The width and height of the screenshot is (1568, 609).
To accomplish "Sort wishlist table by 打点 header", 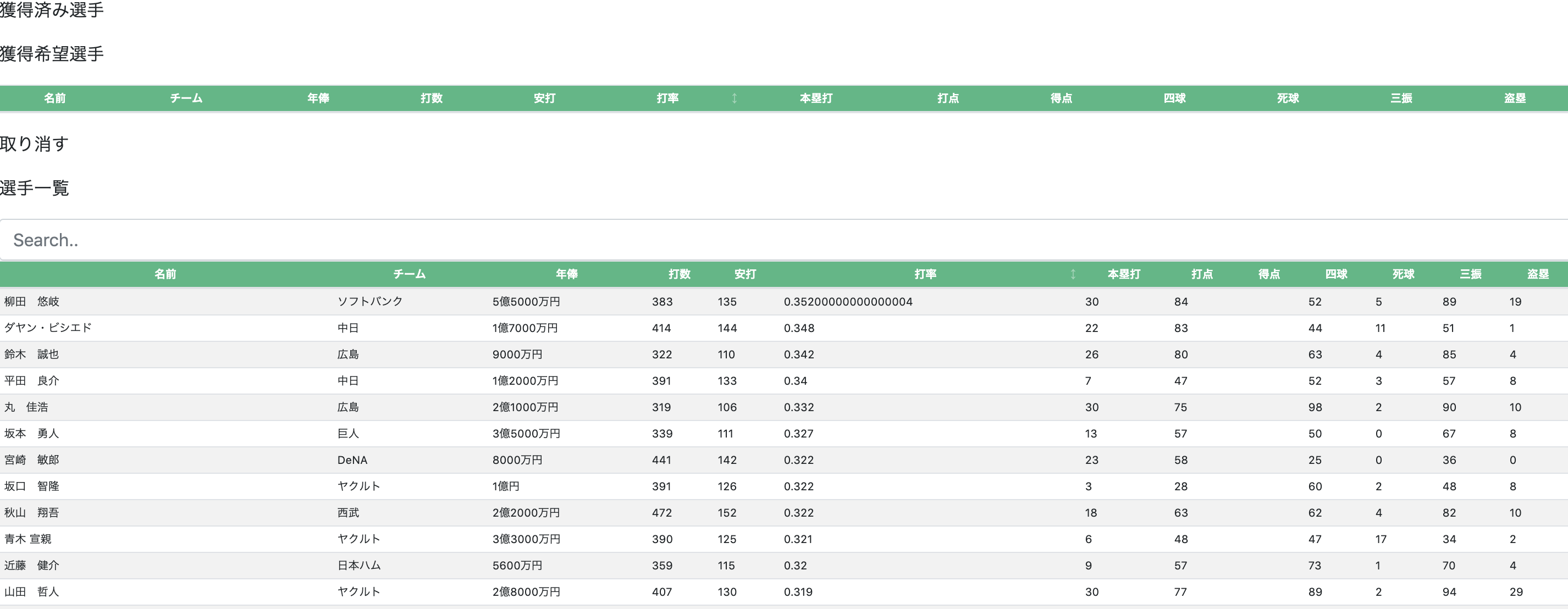I will click(x=948, y=98).
